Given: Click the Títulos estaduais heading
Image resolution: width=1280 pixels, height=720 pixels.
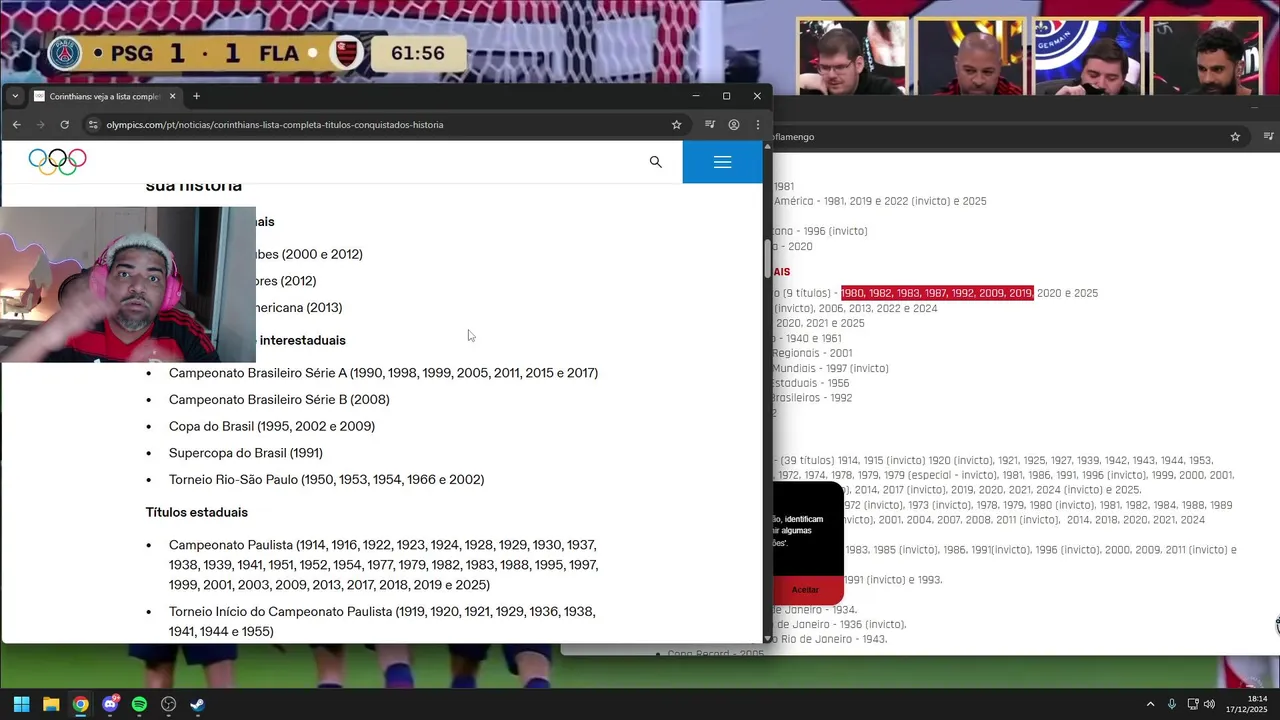Looking at the screenshot, I should click(197, 512).
